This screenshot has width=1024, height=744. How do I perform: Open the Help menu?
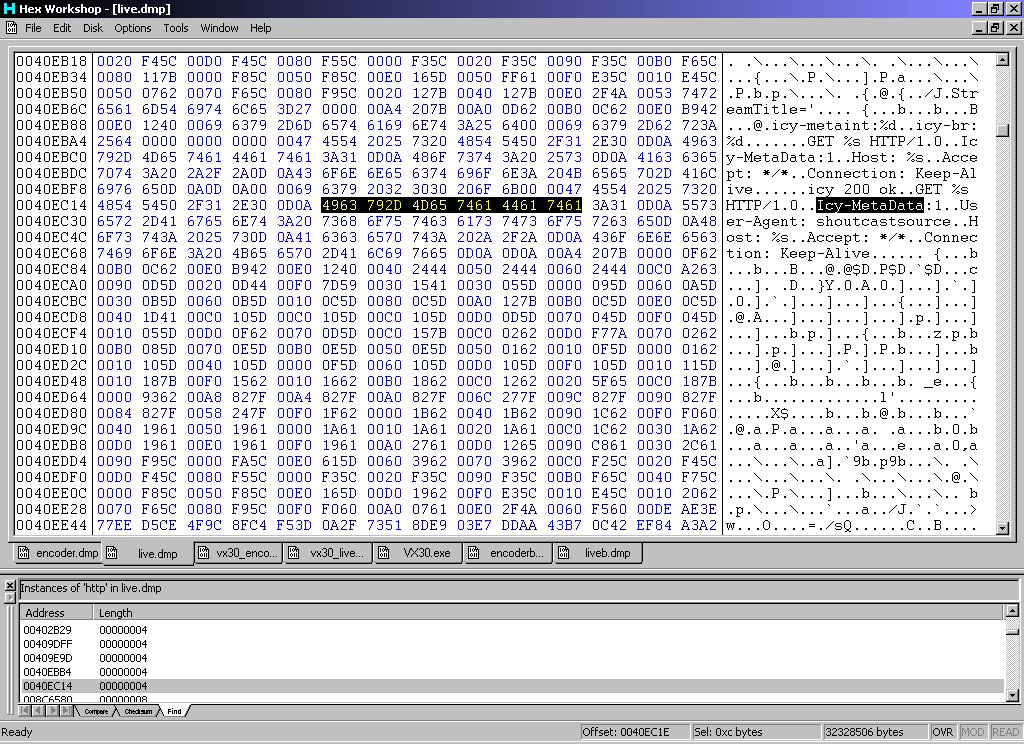pyautogui.click(x=261, y=28)
